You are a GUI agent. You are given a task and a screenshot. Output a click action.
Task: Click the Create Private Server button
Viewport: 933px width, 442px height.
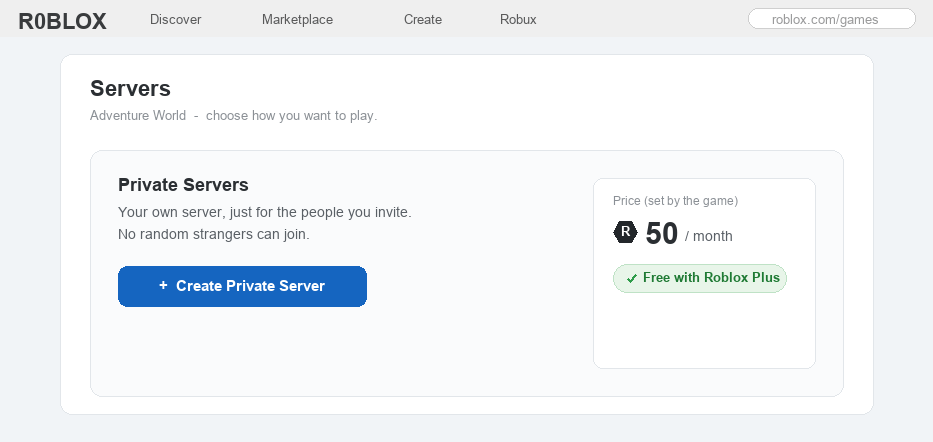pos(242,286)
